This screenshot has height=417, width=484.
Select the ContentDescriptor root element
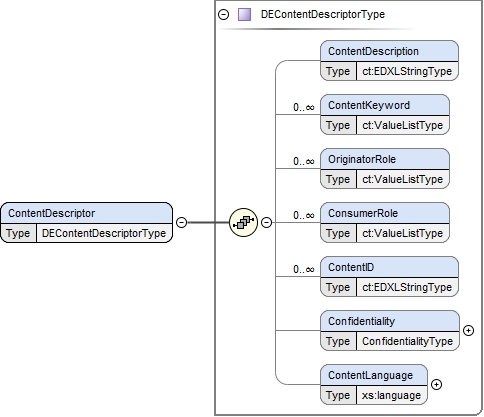click(x=87, y=222)
